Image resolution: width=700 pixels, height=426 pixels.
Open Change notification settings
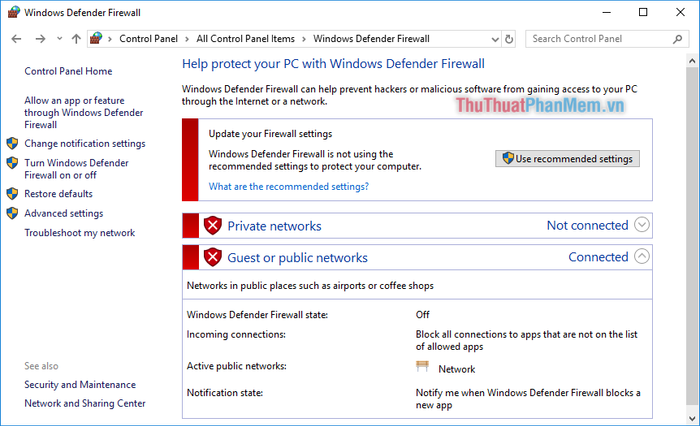click(x=85, y=143)
